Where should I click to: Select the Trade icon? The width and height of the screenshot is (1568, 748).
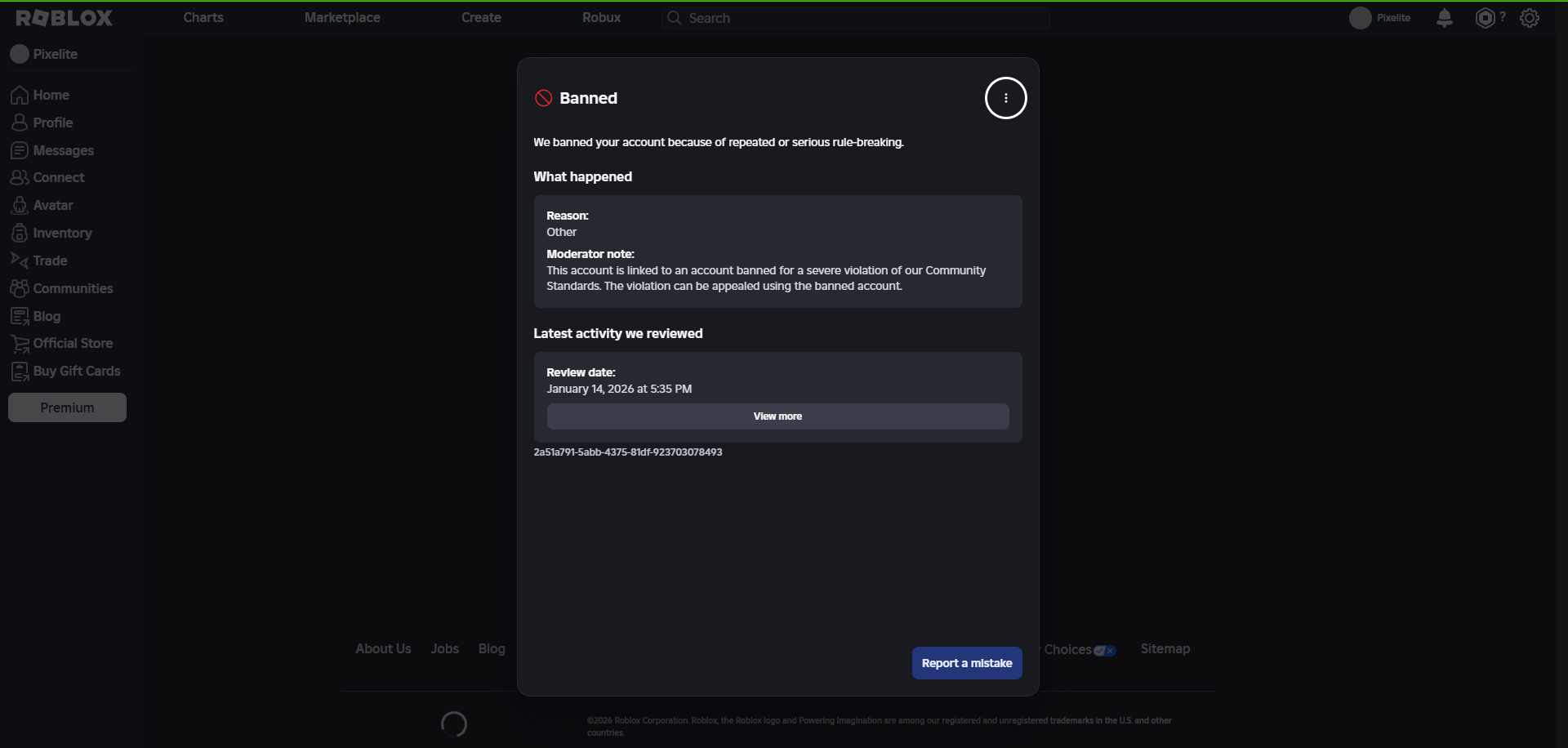(20, 260)
